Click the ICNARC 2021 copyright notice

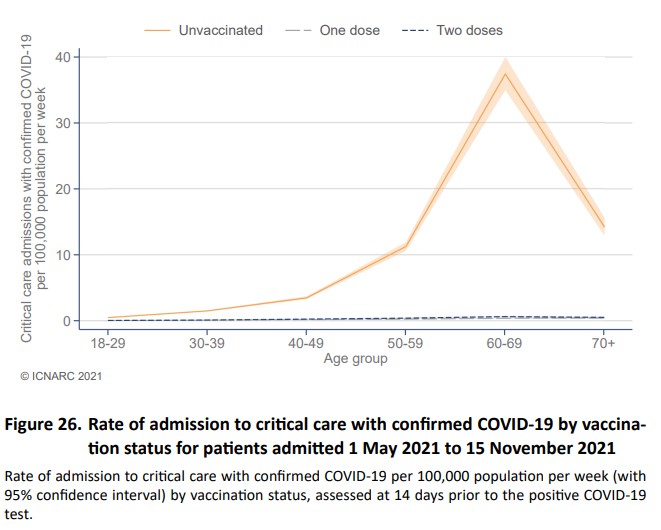click(x=60, y=377)
